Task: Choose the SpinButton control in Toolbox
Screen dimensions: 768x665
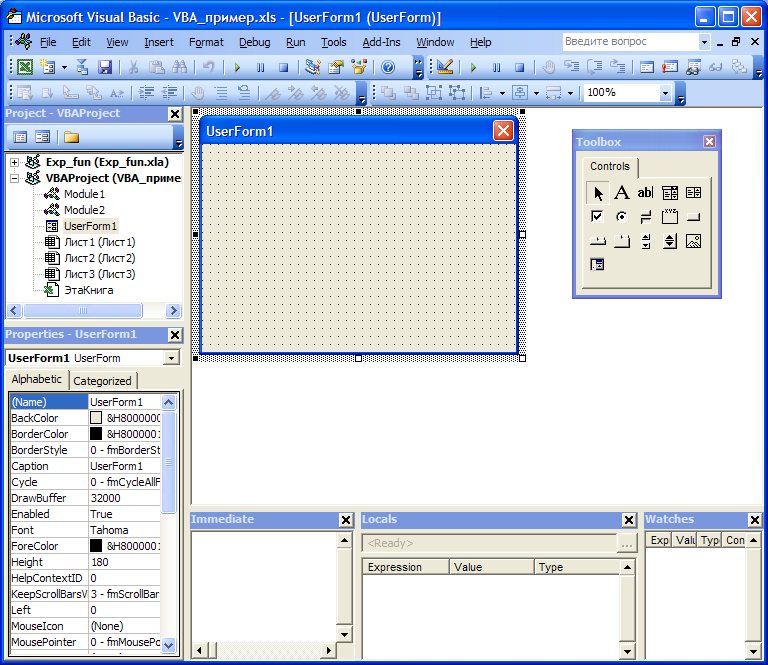Action: coord(670,240)
